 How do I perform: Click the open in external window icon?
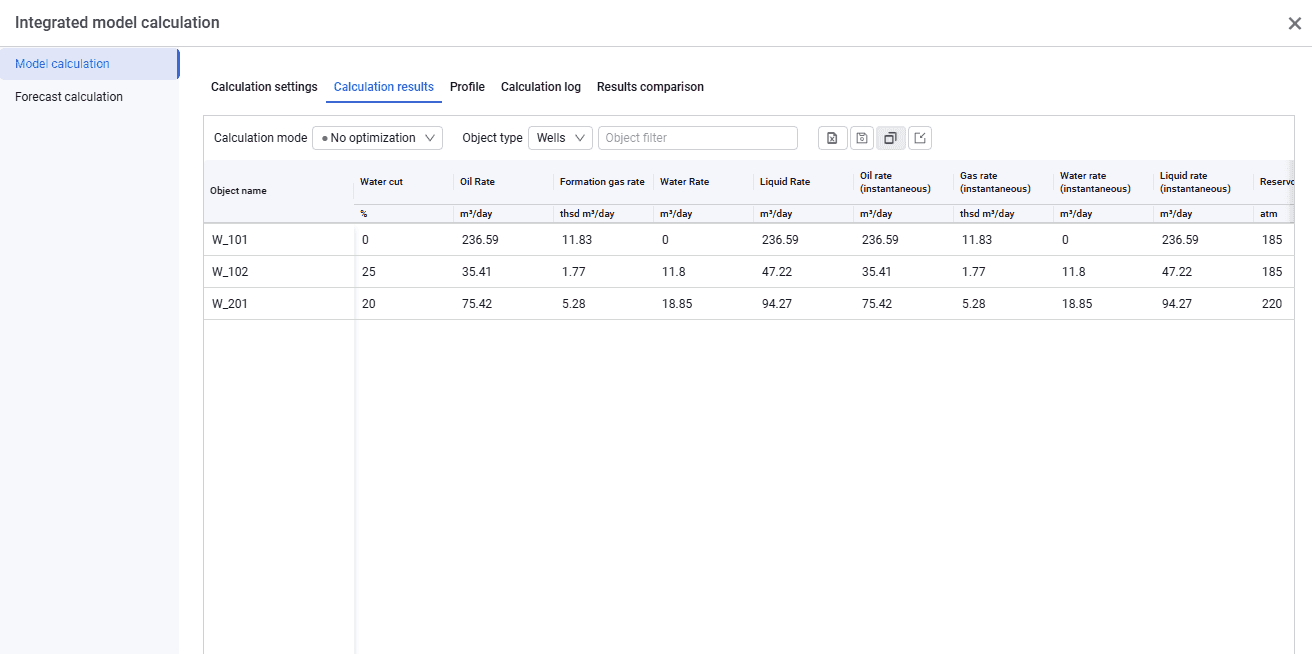click(920, 138)
